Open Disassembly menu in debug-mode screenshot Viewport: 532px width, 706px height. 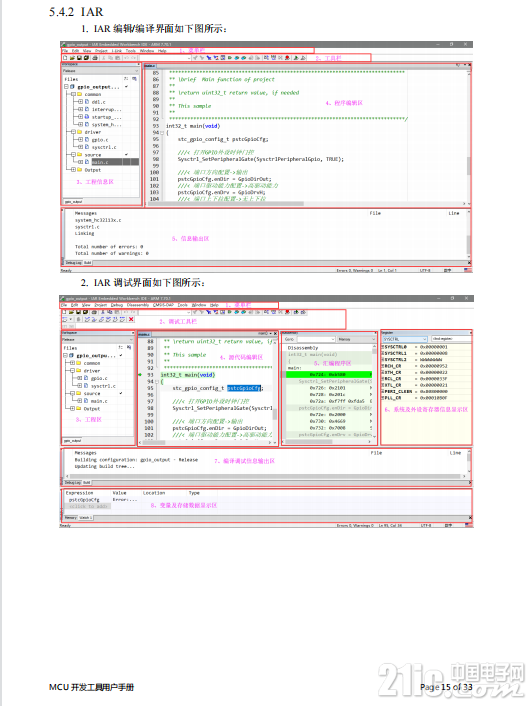138,305
